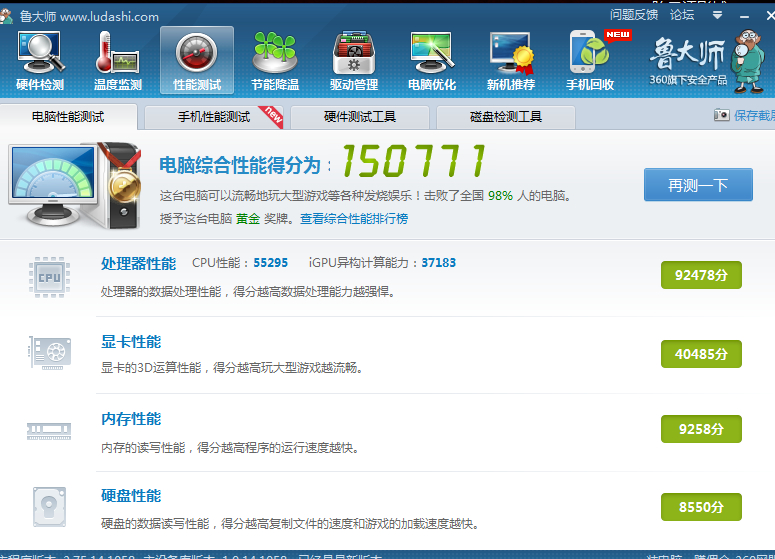Click the computer gauge medal image
The image size is (775, 559).
point(75,186)
